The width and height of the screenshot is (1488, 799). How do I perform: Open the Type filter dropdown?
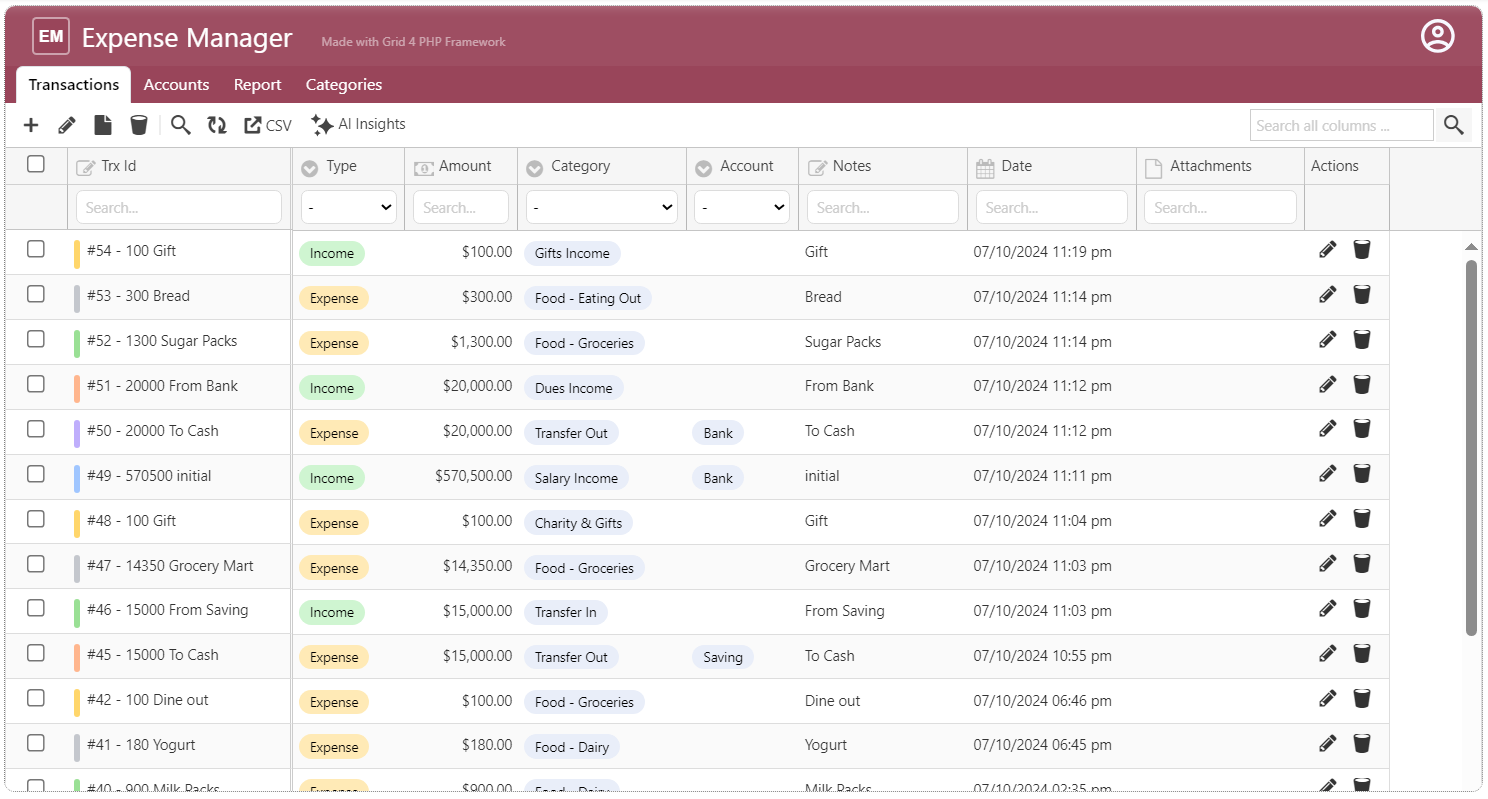[348, 208]
